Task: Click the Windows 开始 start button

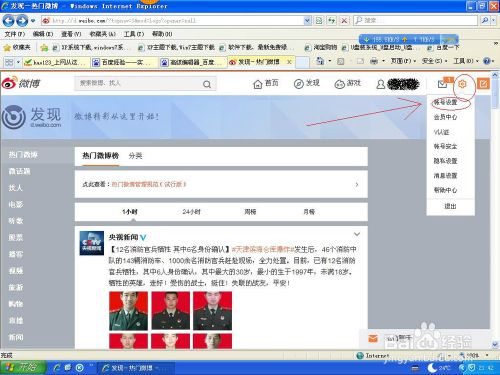Action: pos(22,368)
